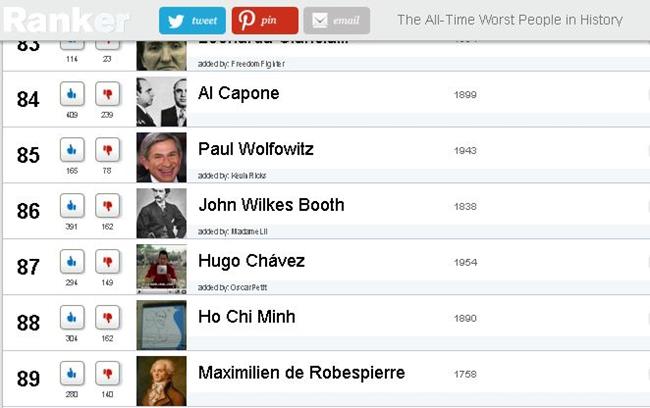The height and width of the screenshot is (408, 650).
Task: Share list using Pinterest pin button
Action: tap(265, 20)
